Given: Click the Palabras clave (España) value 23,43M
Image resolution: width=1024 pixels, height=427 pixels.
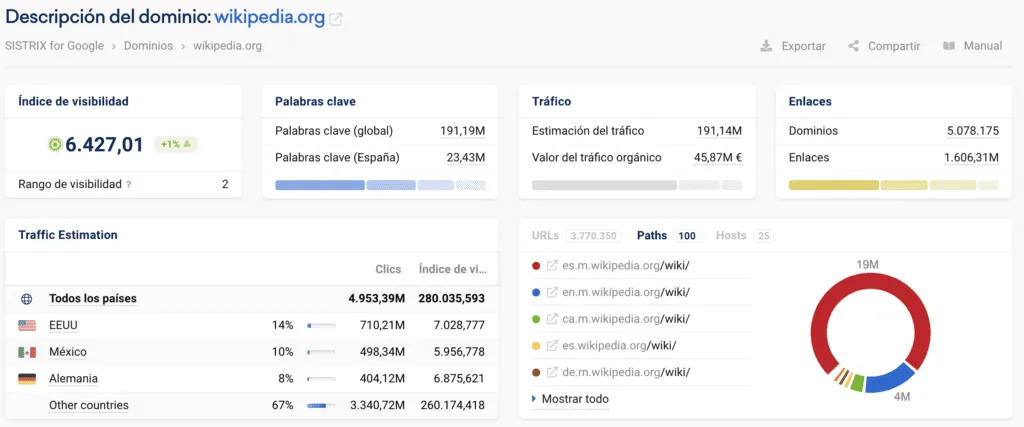Looking at the screenshot, I should pos(467,157).
